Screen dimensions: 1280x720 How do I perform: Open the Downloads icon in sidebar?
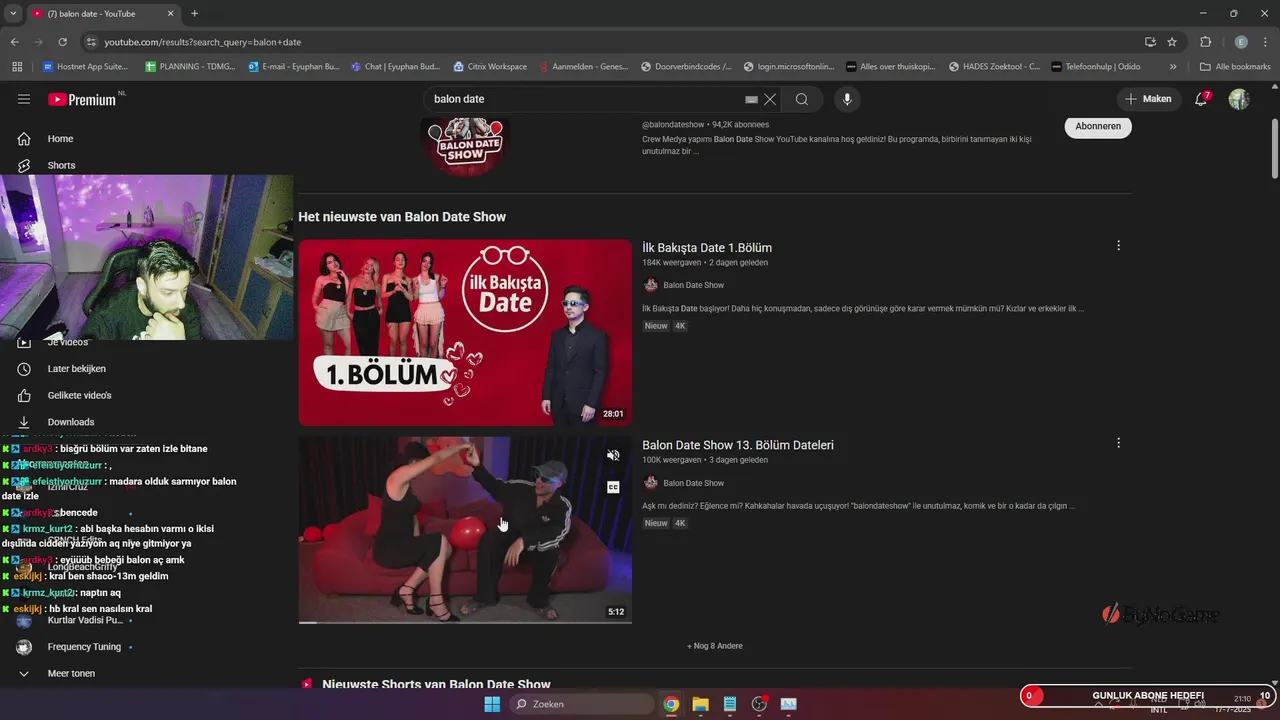tap(24, 422)
